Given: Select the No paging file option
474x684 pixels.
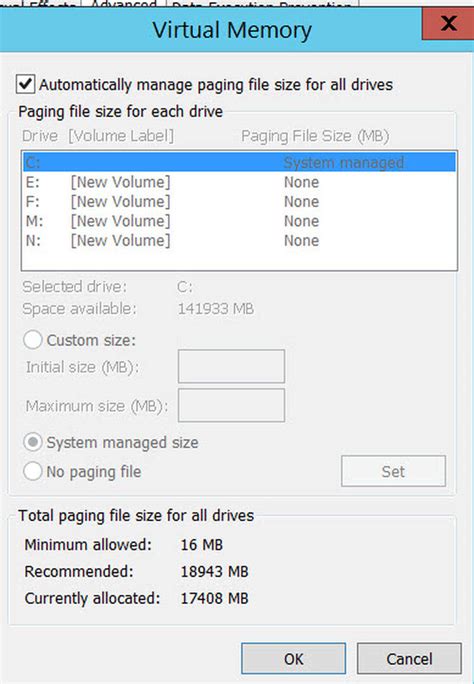Looking at the screenshot, I should [x=33, y=472].
